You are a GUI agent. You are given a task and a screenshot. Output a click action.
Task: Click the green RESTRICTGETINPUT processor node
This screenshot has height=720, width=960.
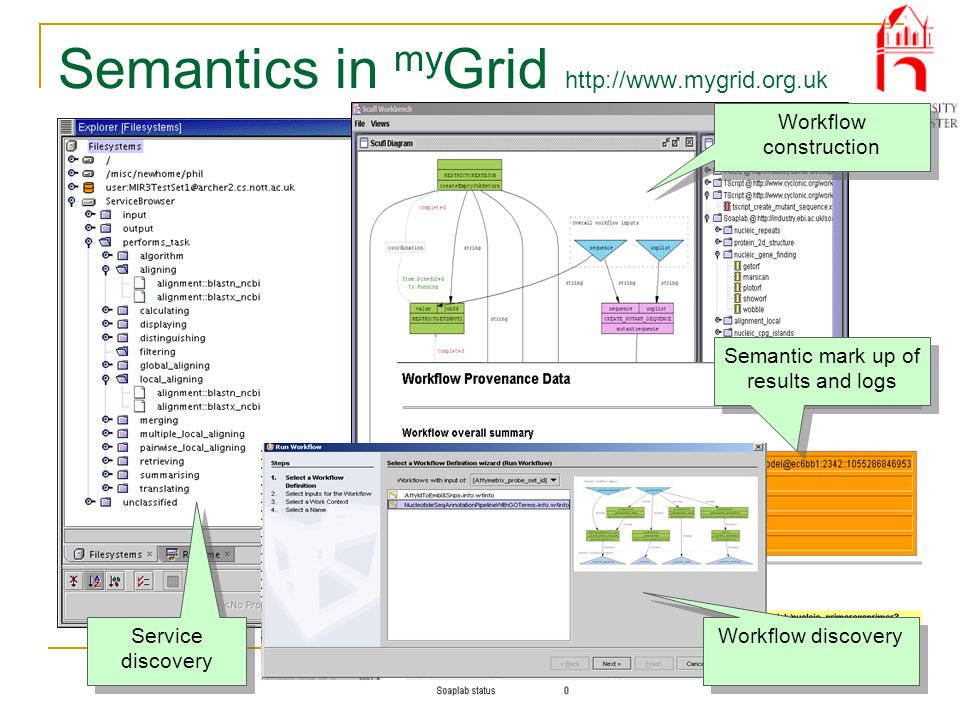click(x=437, y=318)
